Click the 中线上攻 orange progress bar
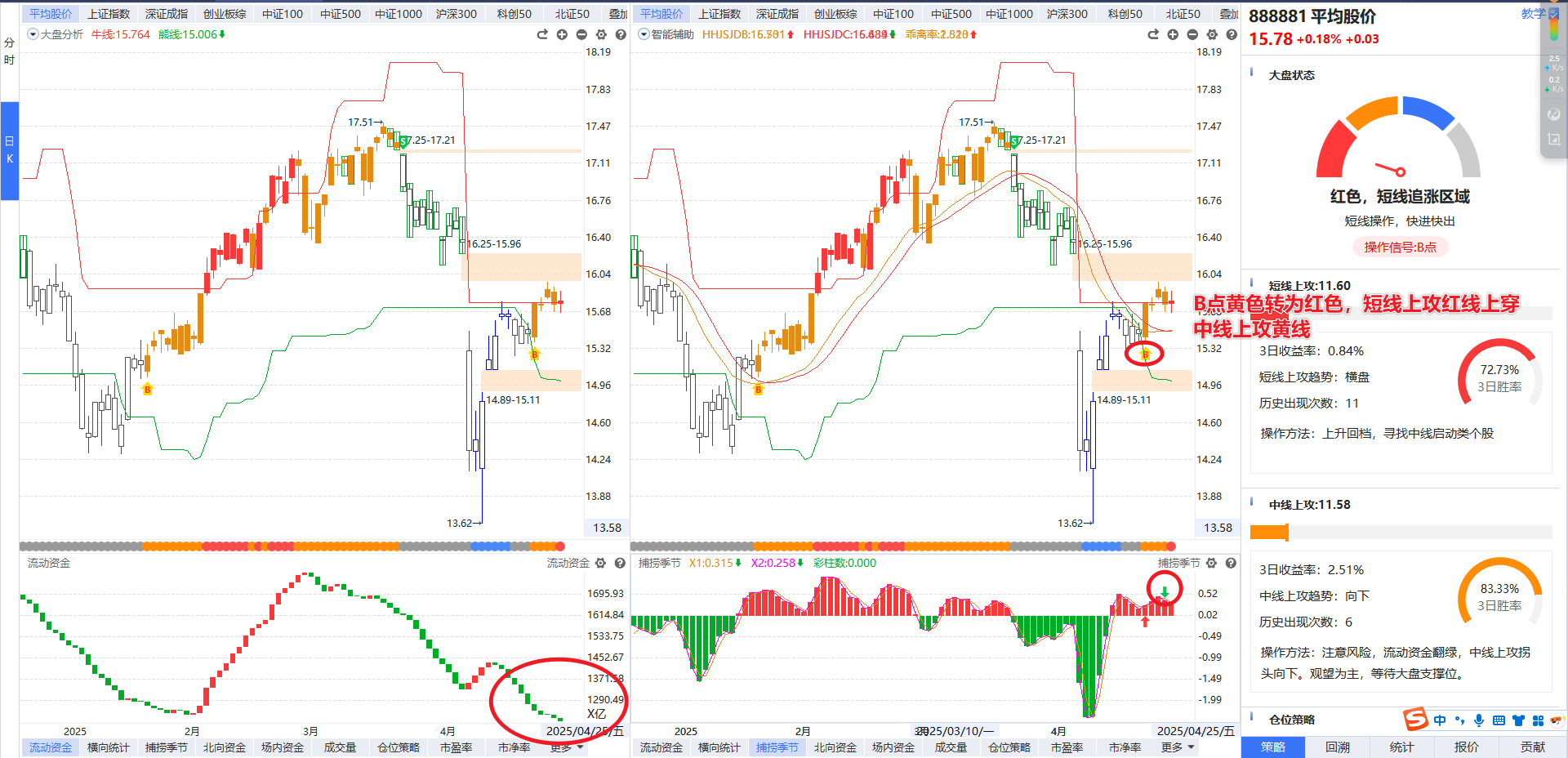The width and height of the screenshot is (1568, 758). click(1401, 533)
